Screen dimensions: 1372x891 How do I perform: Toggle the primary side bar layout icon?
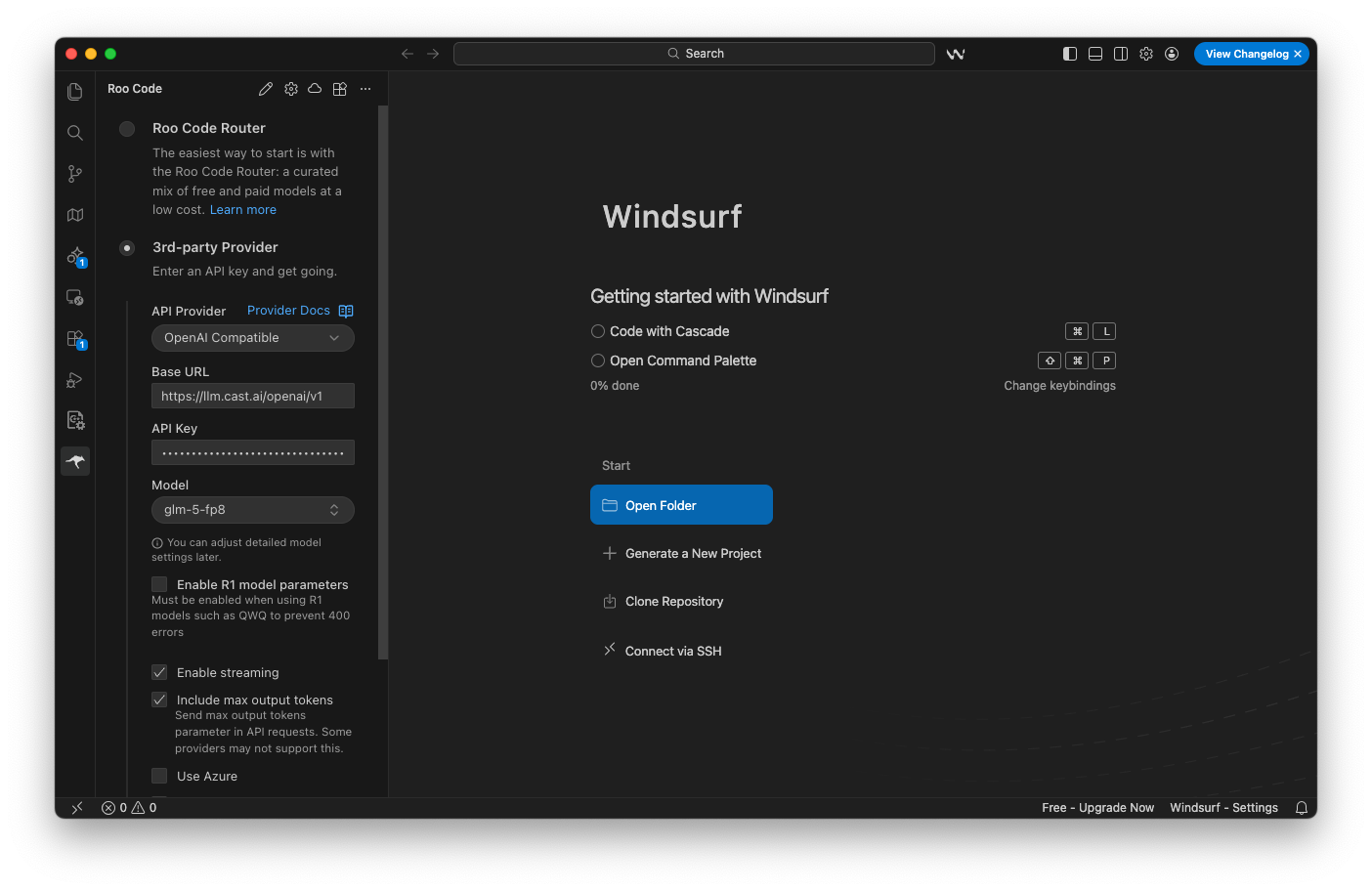tap(1070, 54)
